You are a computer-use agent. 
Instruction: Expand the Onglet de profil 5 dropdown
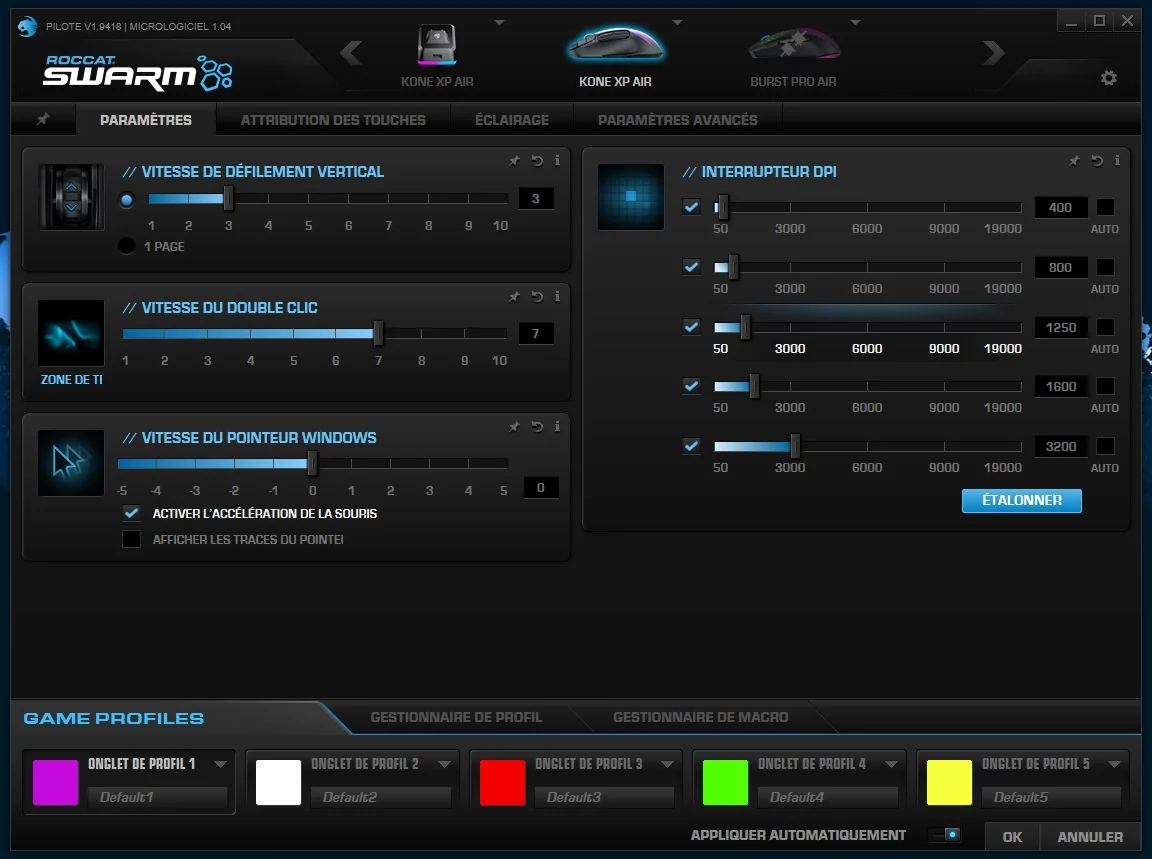click(1115, 764)
